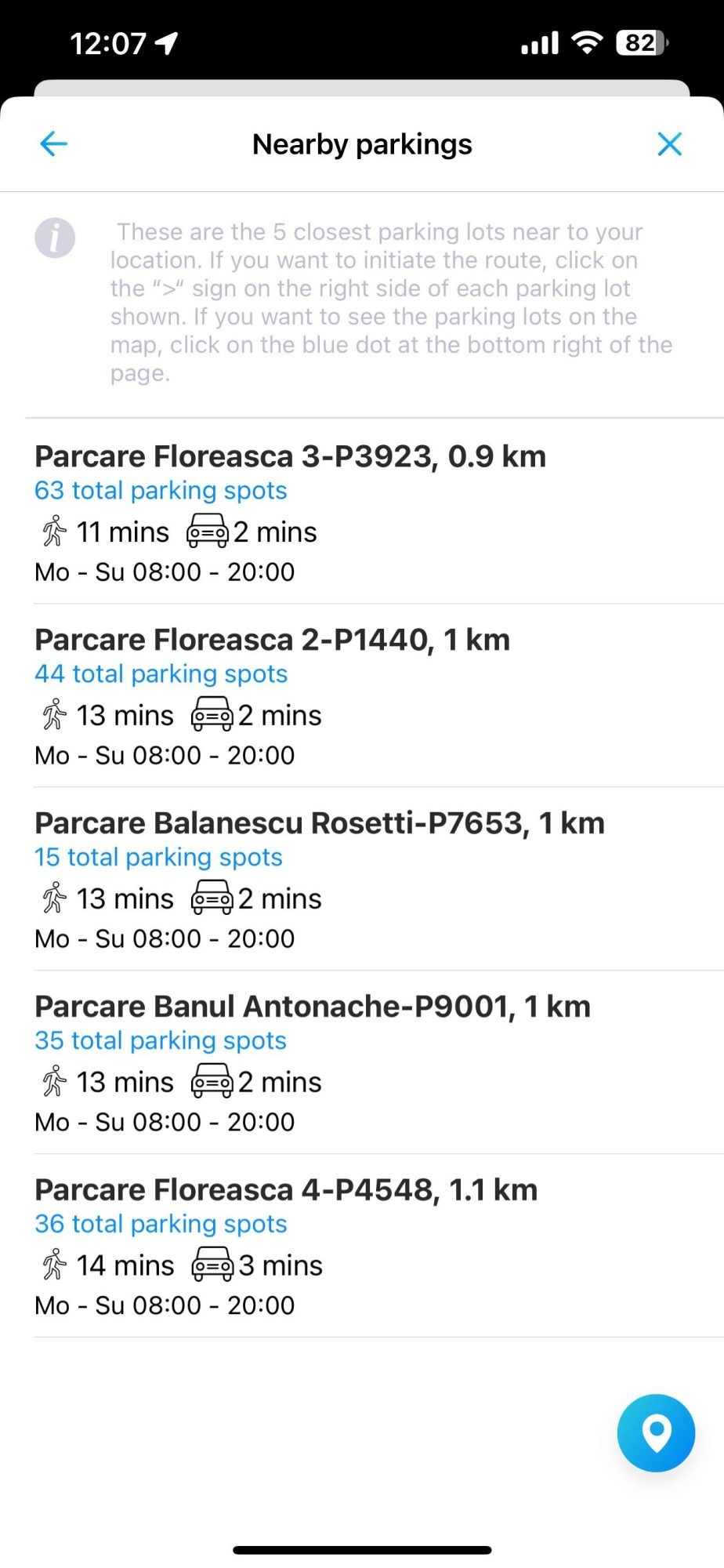Tap "15 total parking spots" link
The height and width of the screenshot is (1568, 724).
coord(158,858)
